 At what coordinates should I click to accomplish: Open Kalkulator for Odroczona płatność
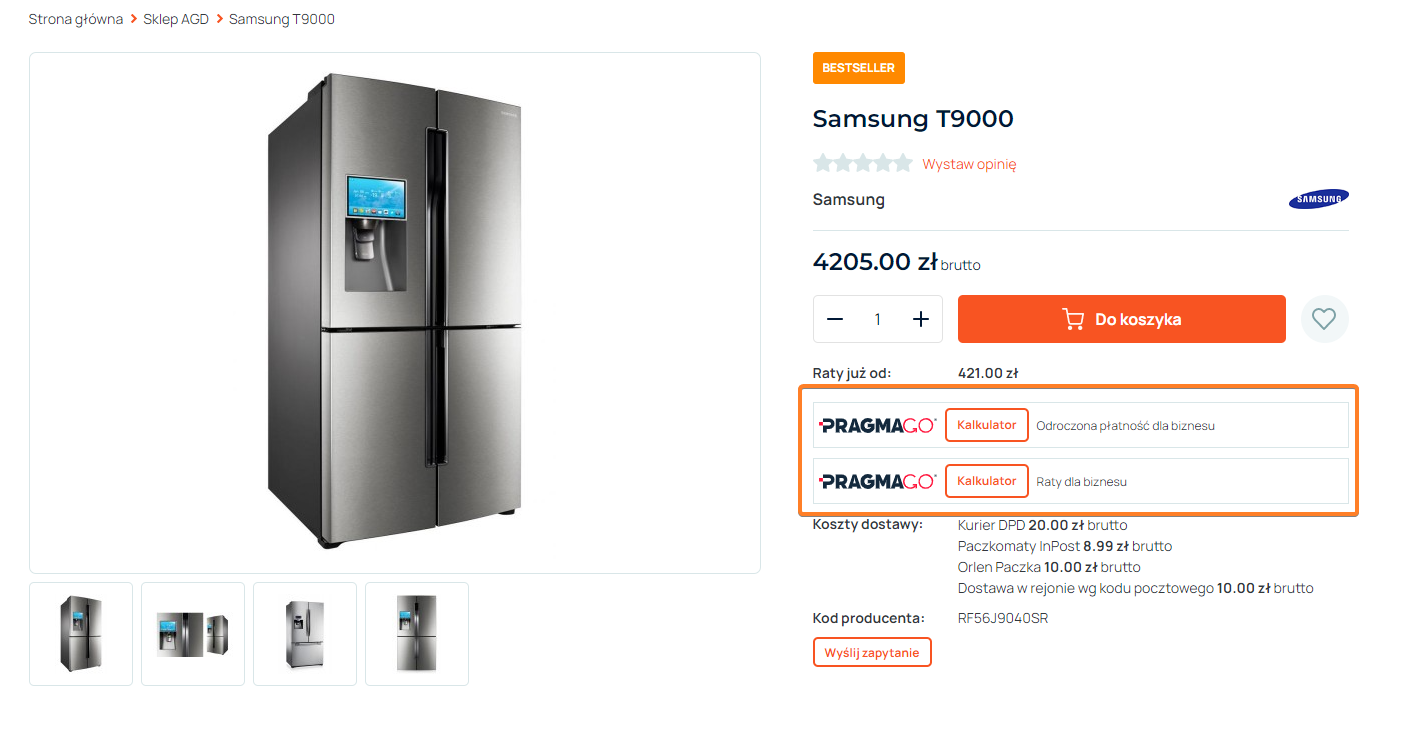click(986, 425)
